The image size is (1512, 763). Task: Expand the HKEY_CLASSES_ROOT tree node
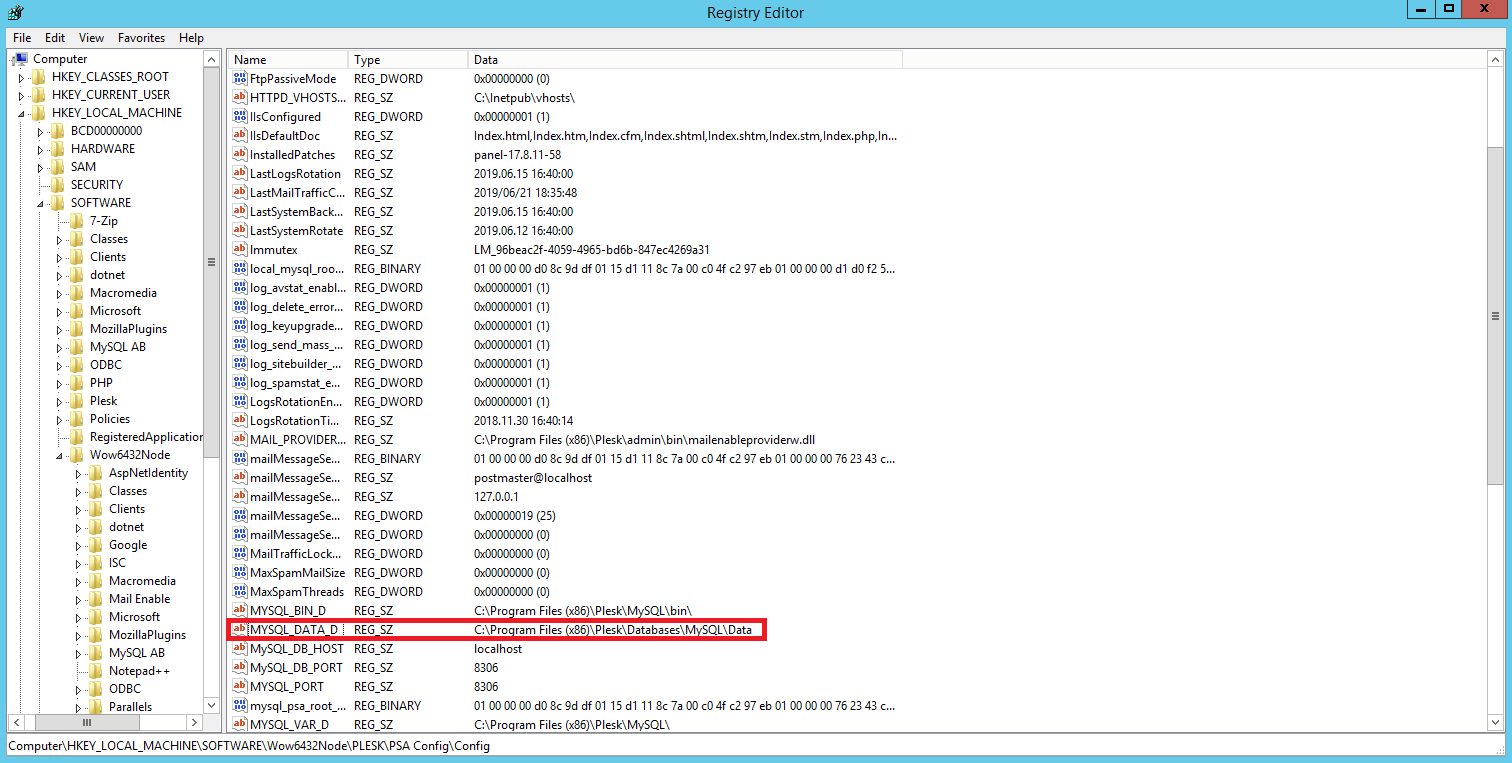point(21,78)
